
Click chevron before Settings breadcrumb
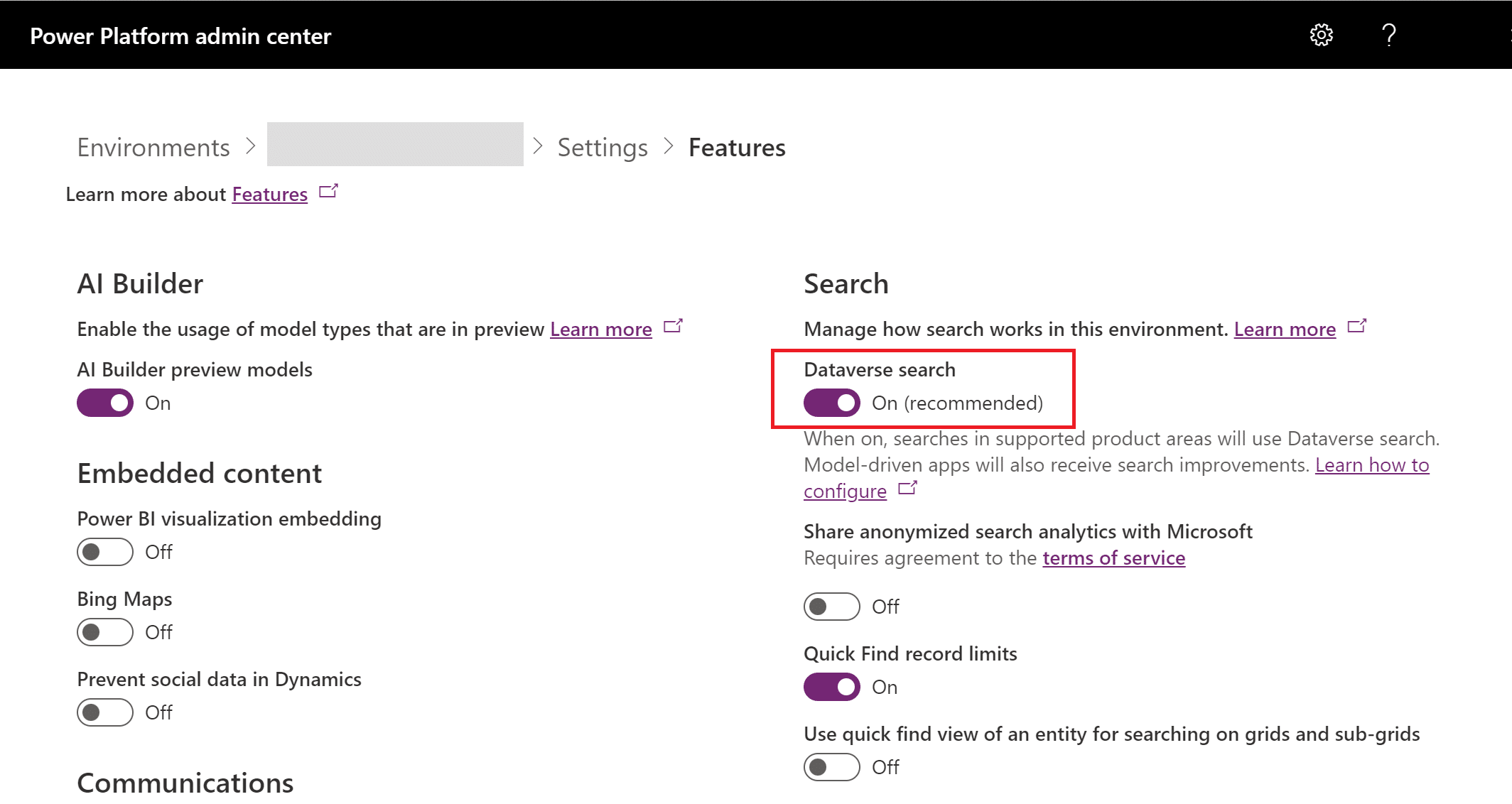(x=538, y=146)
